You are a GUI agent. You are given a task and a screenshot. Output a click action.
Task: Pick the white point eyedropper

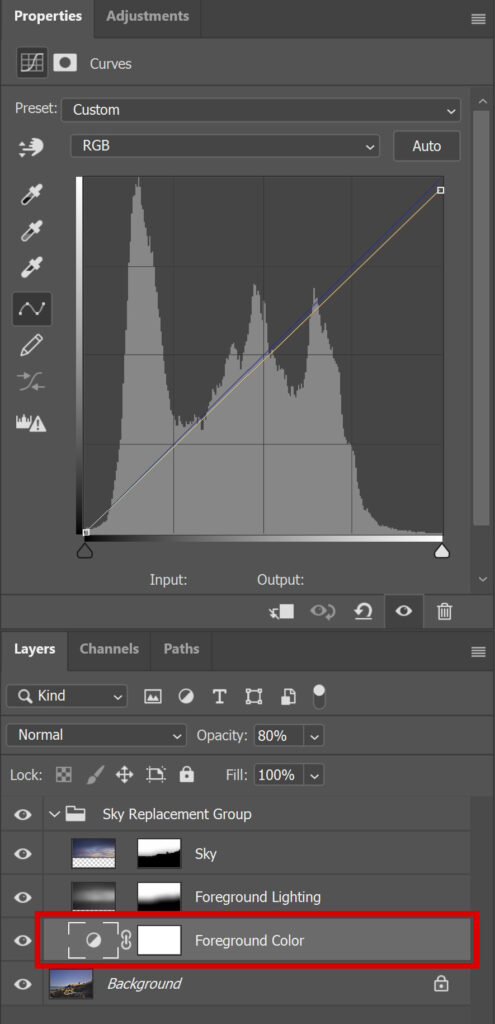pyautogui.click(x=31, y=268)
